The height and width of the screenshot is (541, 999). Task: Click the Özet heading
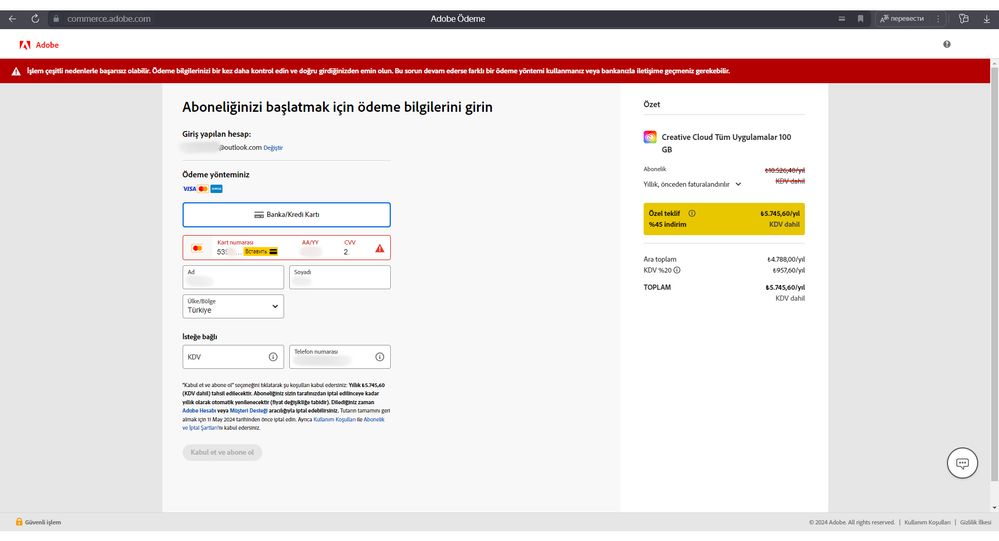click(x=652, y=104)
